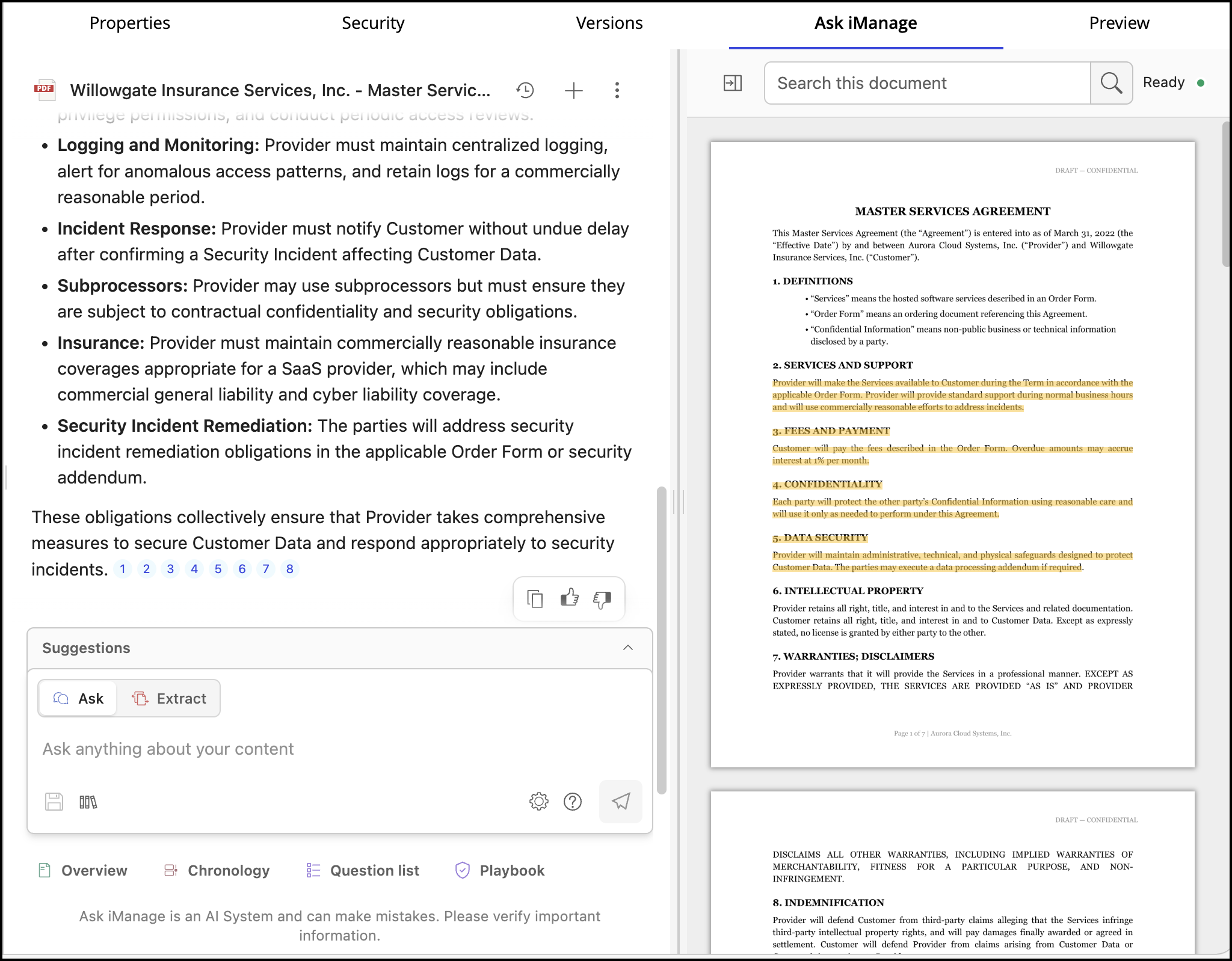
Task: Focus the Search this document field
Action: (927, 83)
